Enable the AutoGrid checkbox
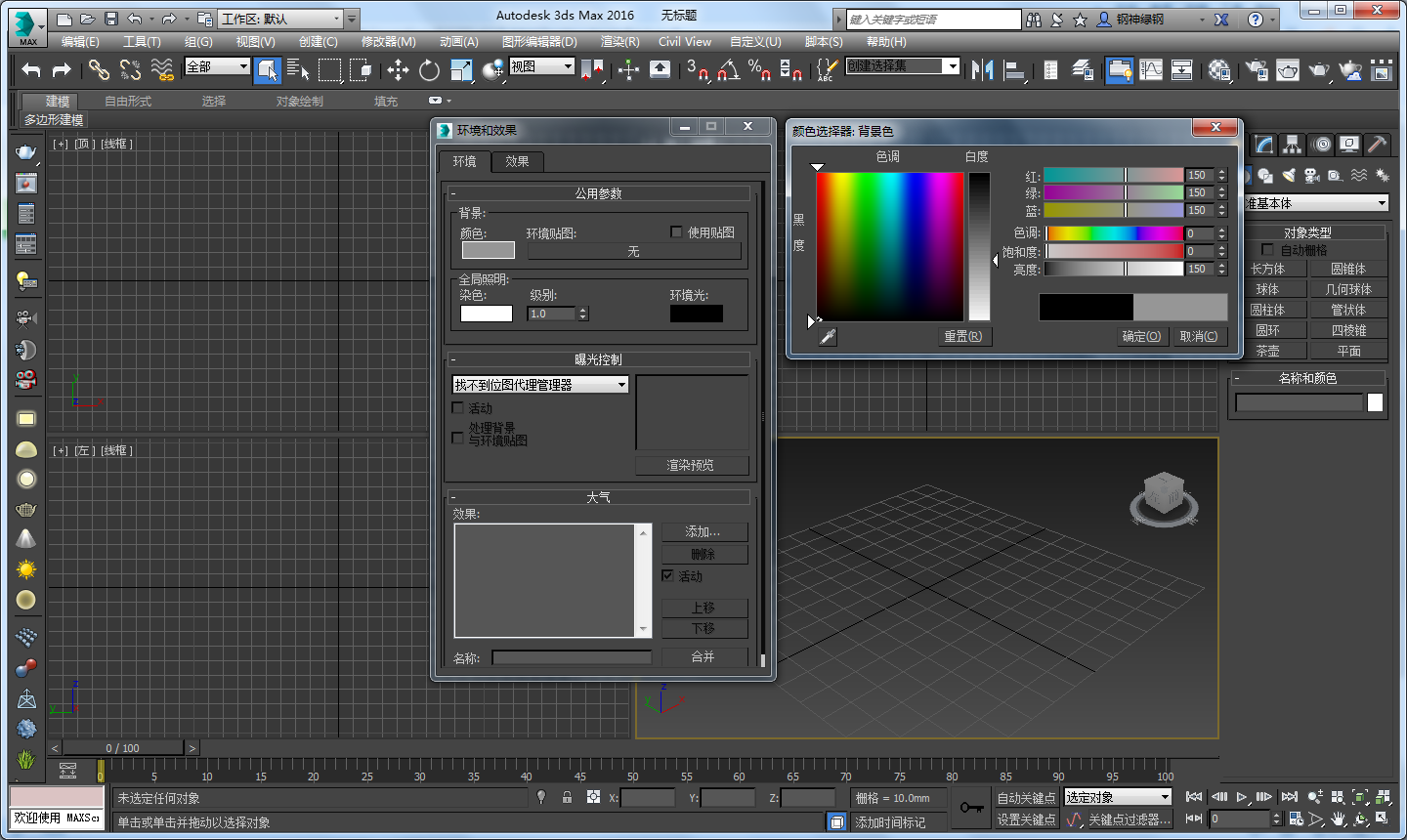Screen dimensions: 1407x840 tap(1268, 250)
